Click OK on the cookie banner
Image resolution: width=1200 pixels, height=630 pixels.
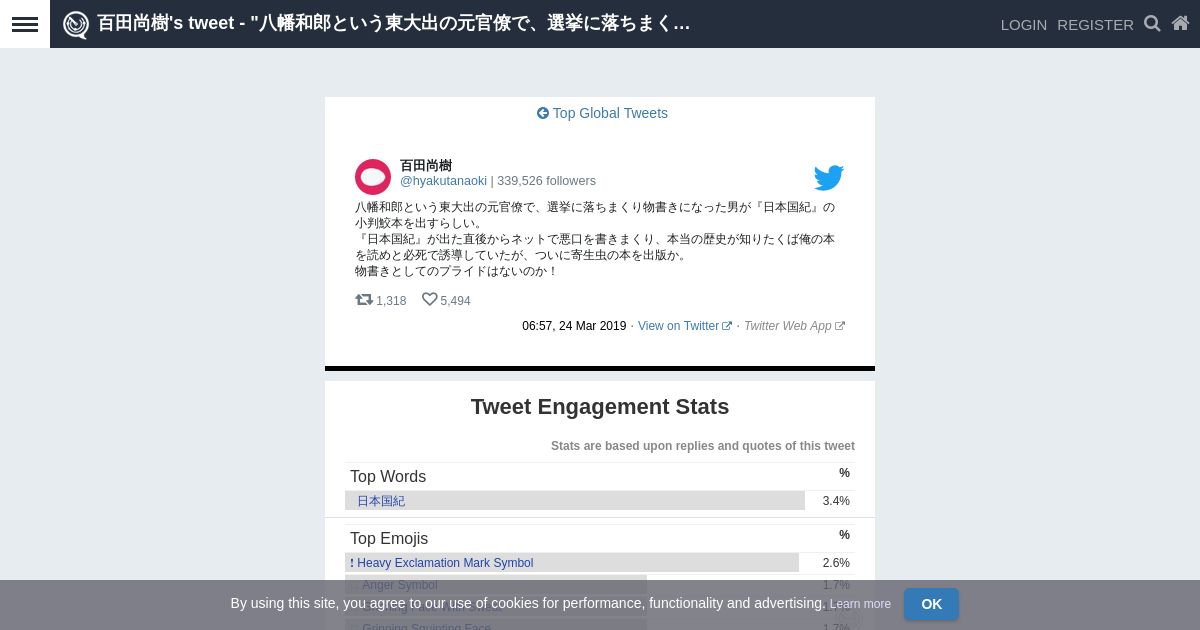click(x=931, y=604)
